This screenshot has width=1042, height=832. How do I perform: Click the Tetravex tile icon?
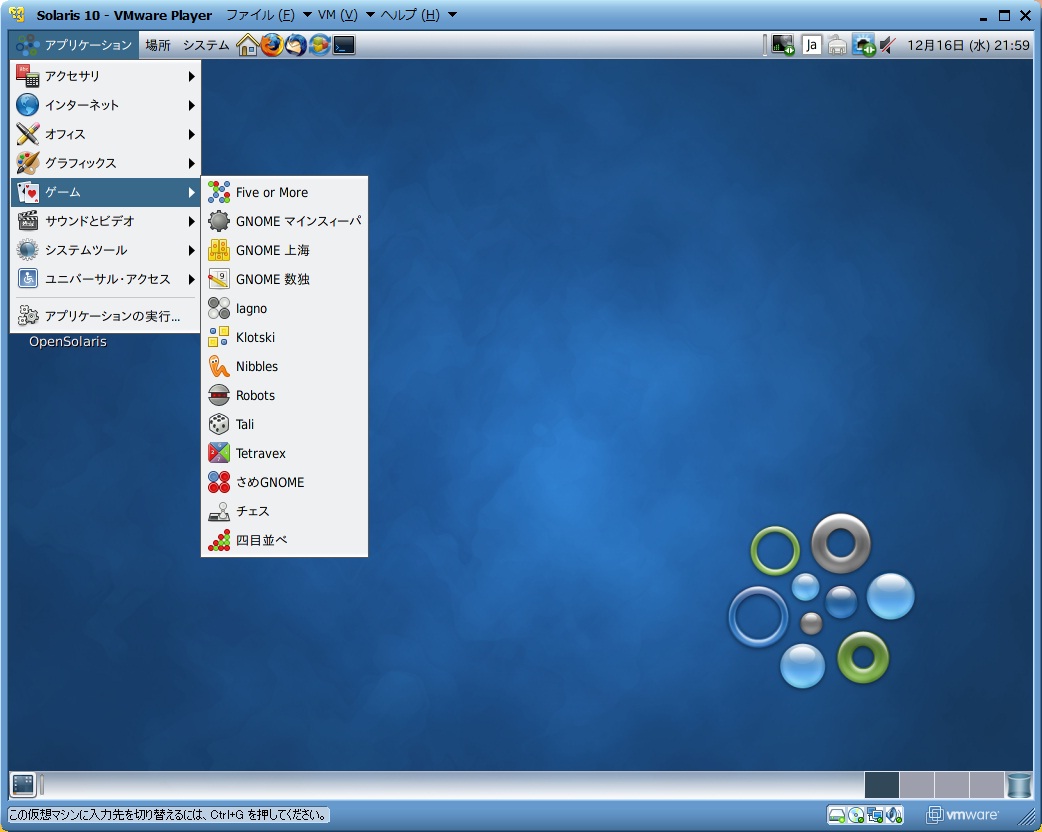click(219, 453)
